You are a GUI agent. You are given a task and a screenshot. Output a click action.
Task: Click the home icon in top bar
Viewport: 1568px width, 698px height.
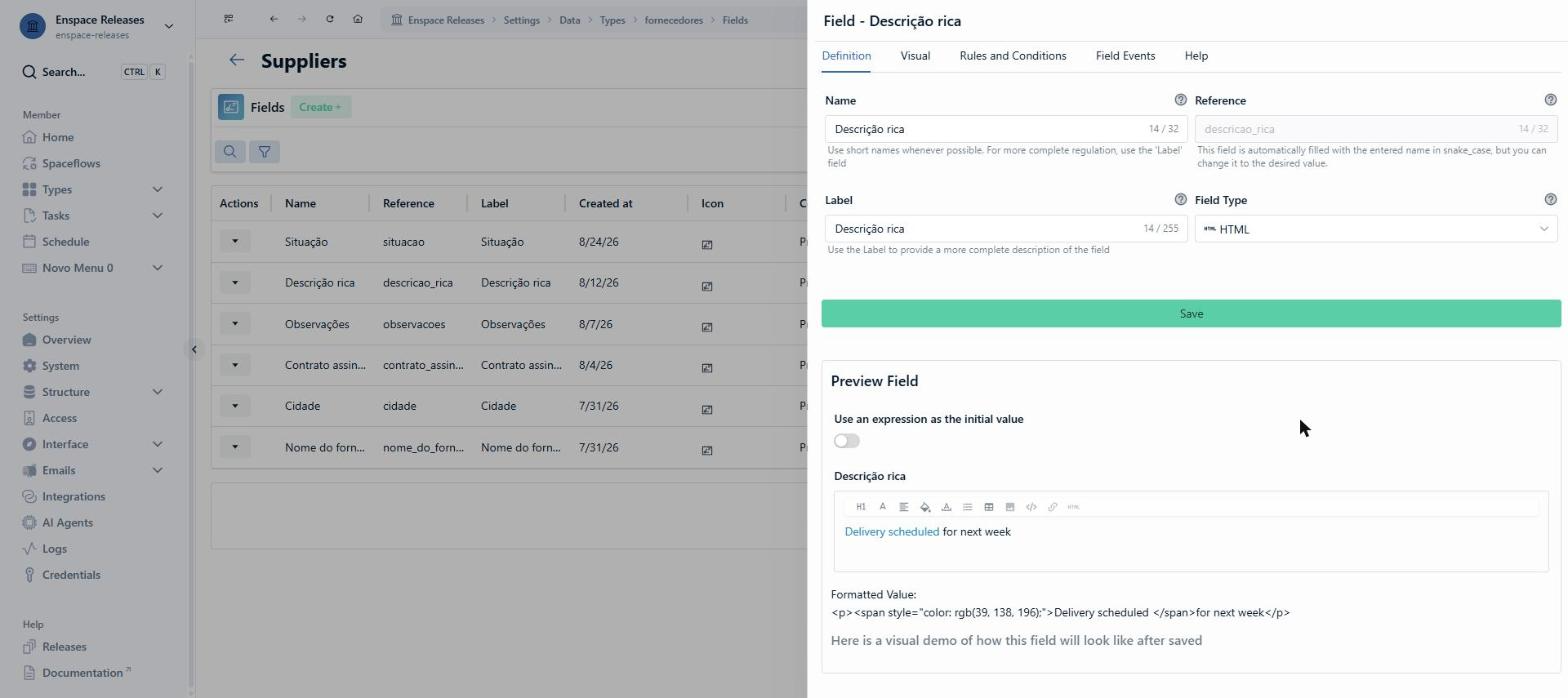coord(357,19)
